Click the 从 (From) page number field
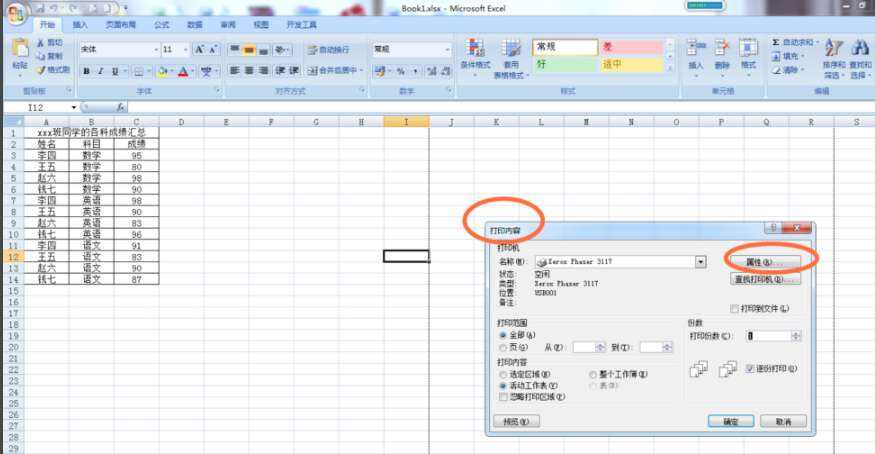This screenshot has width=875, height=454. point(584,347)
